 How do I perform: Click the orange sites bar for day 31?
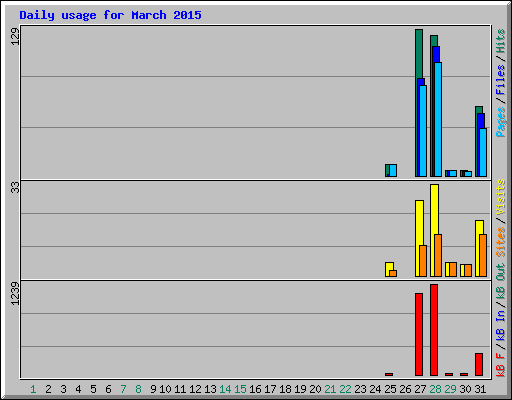[x=483, y=255]
